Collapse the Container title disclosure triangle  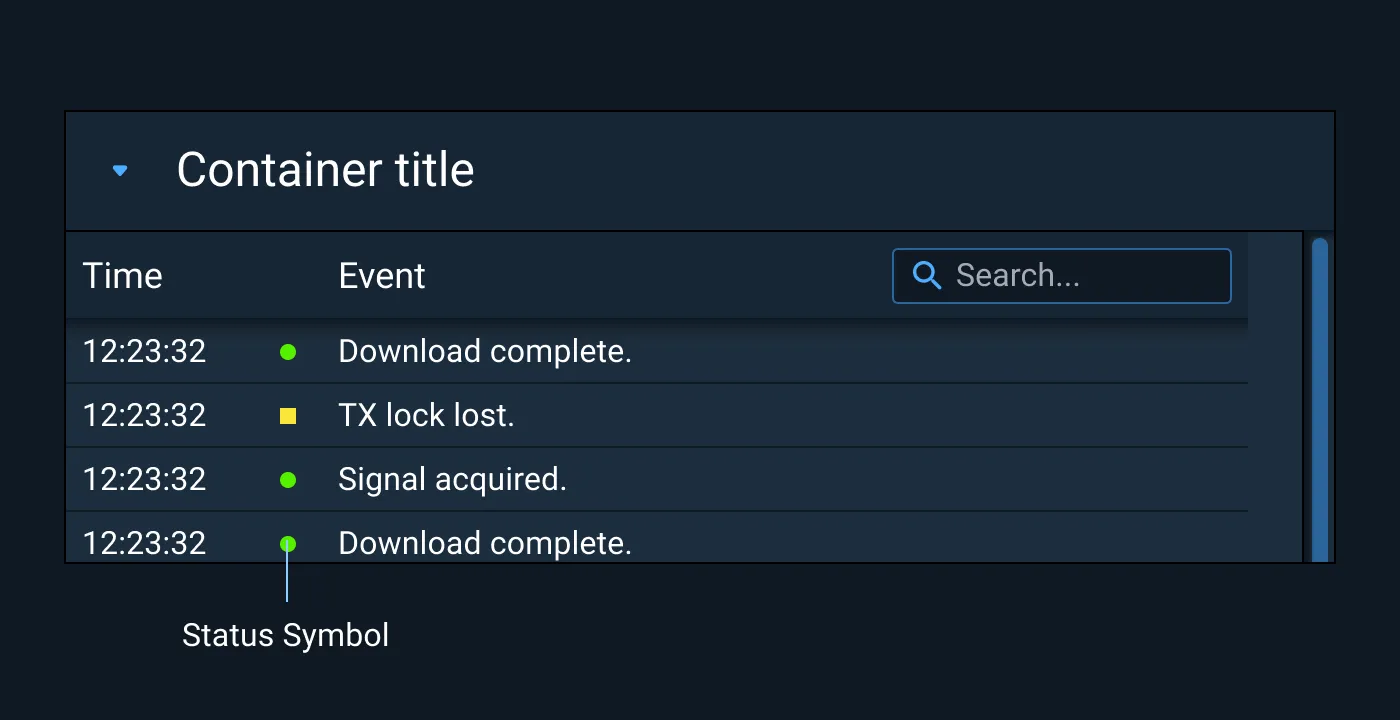(120, 171)
